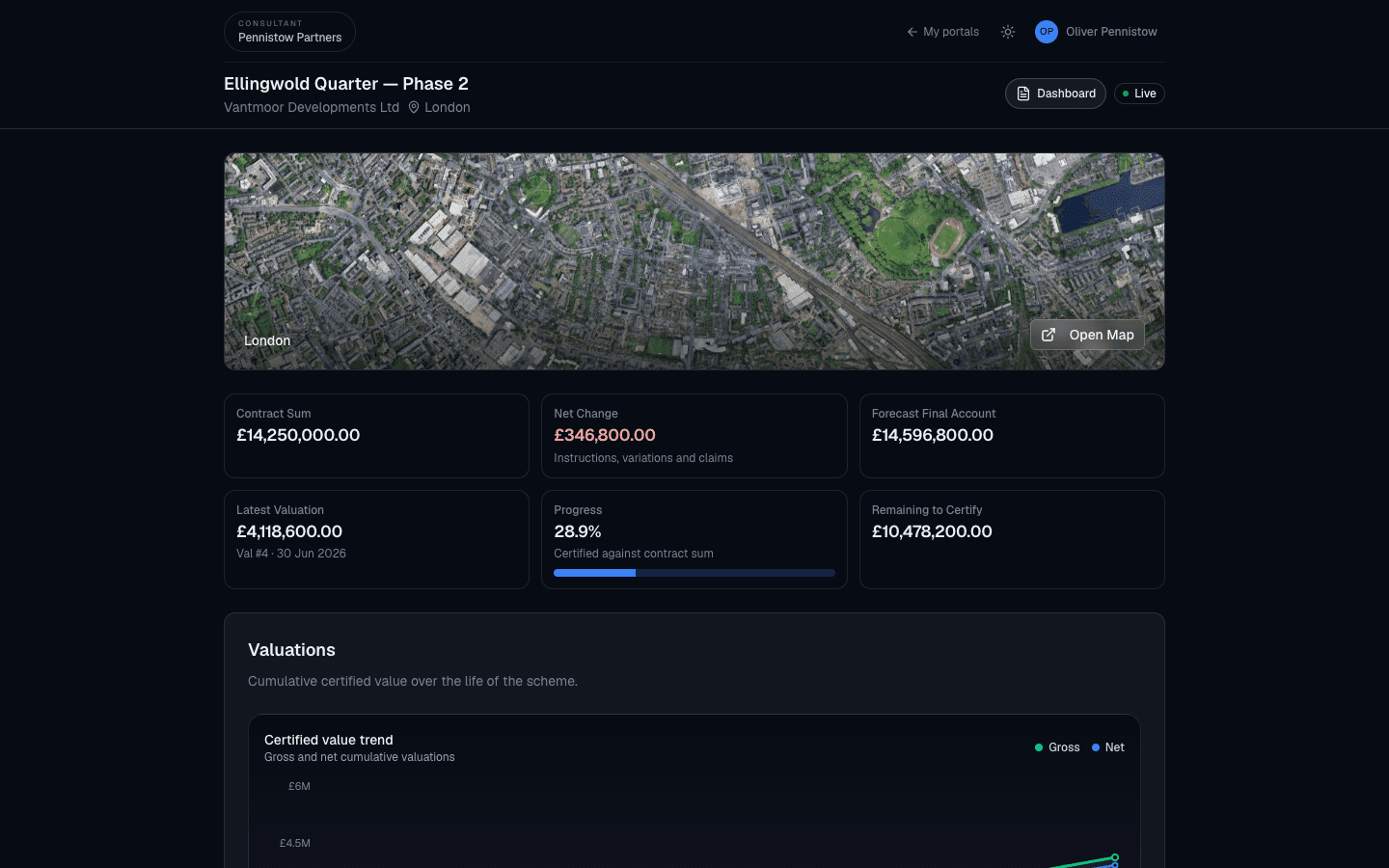The image size is (1389, 868).
Task: Go back to My portals
Action: (x=942, y=32)
